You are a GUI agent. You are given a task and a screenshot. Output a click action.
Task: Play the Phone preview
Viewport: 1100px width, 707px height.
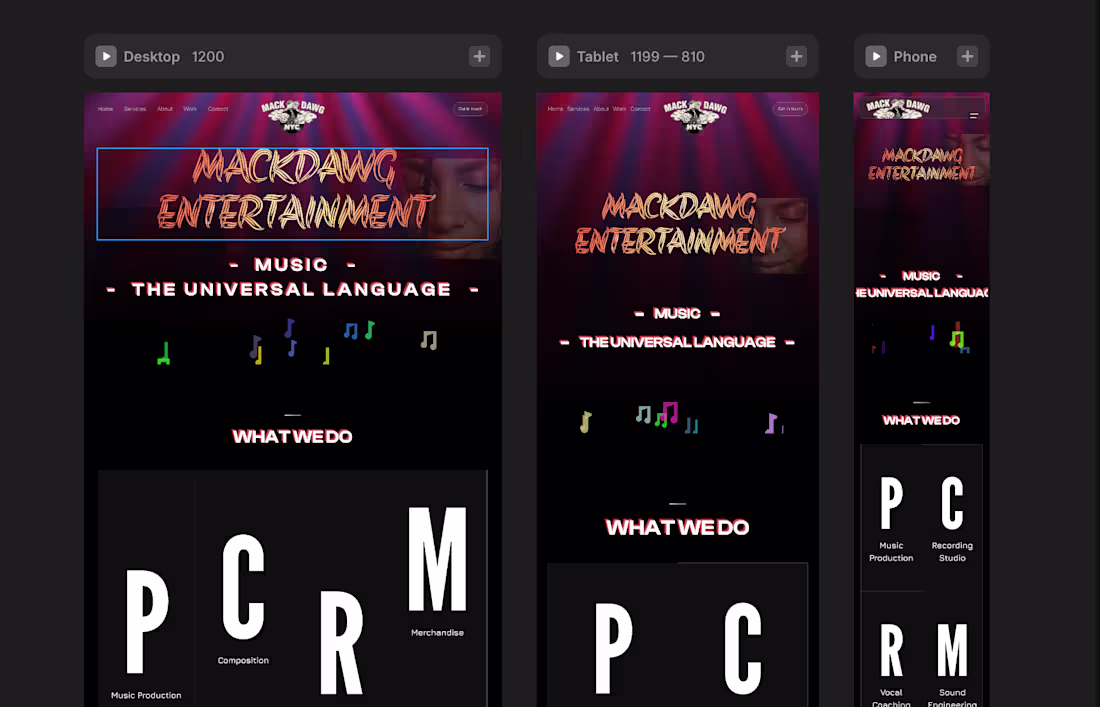pyautogui.click(x=876, y=56)
